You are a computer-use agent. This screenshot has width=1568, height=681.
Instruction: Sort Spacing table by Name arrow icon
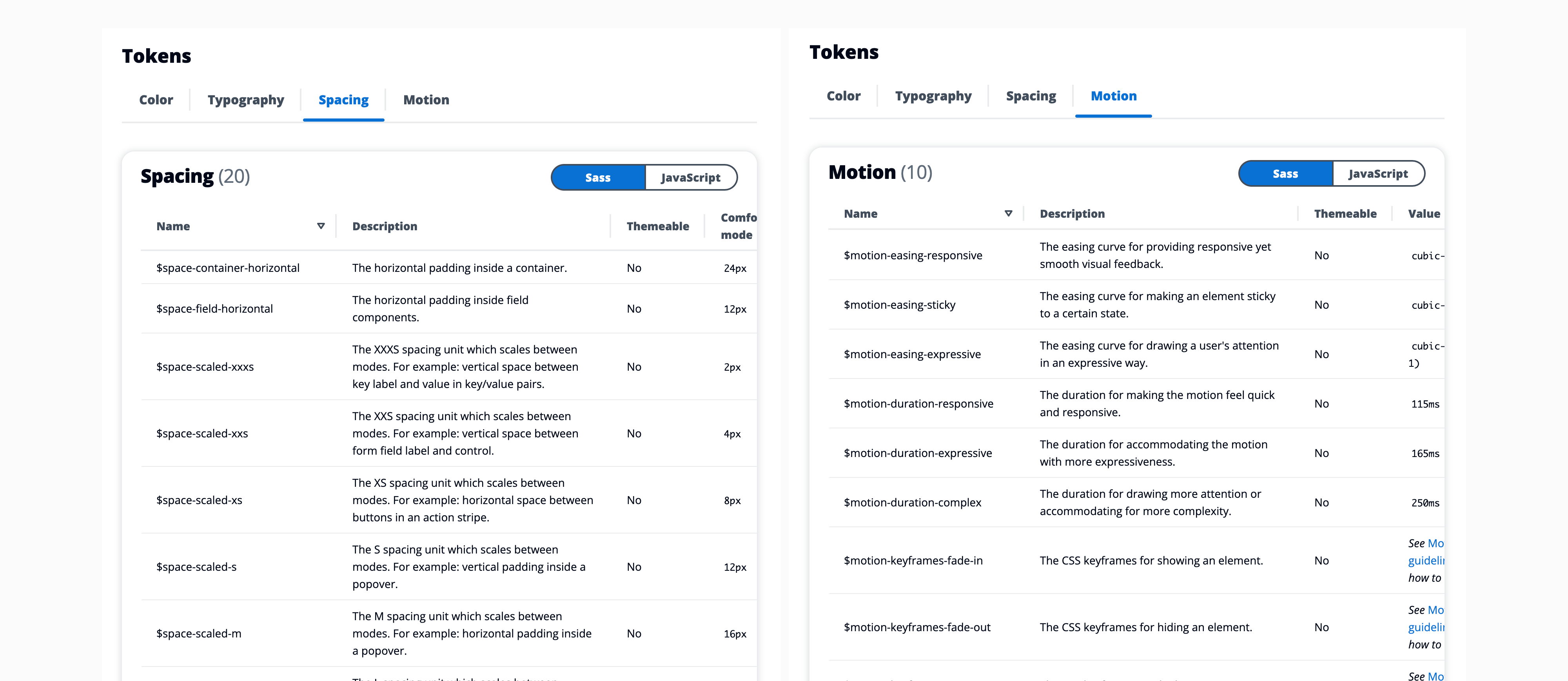pos(321,226)
